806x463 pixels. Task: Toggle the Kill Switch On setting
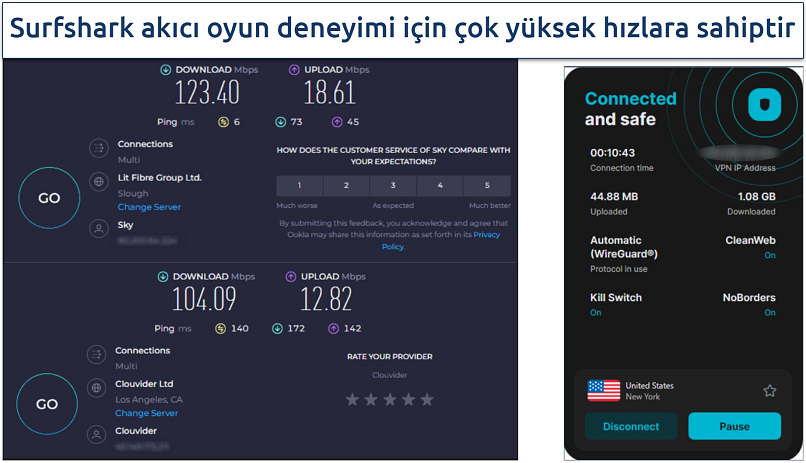click(595, 313)
